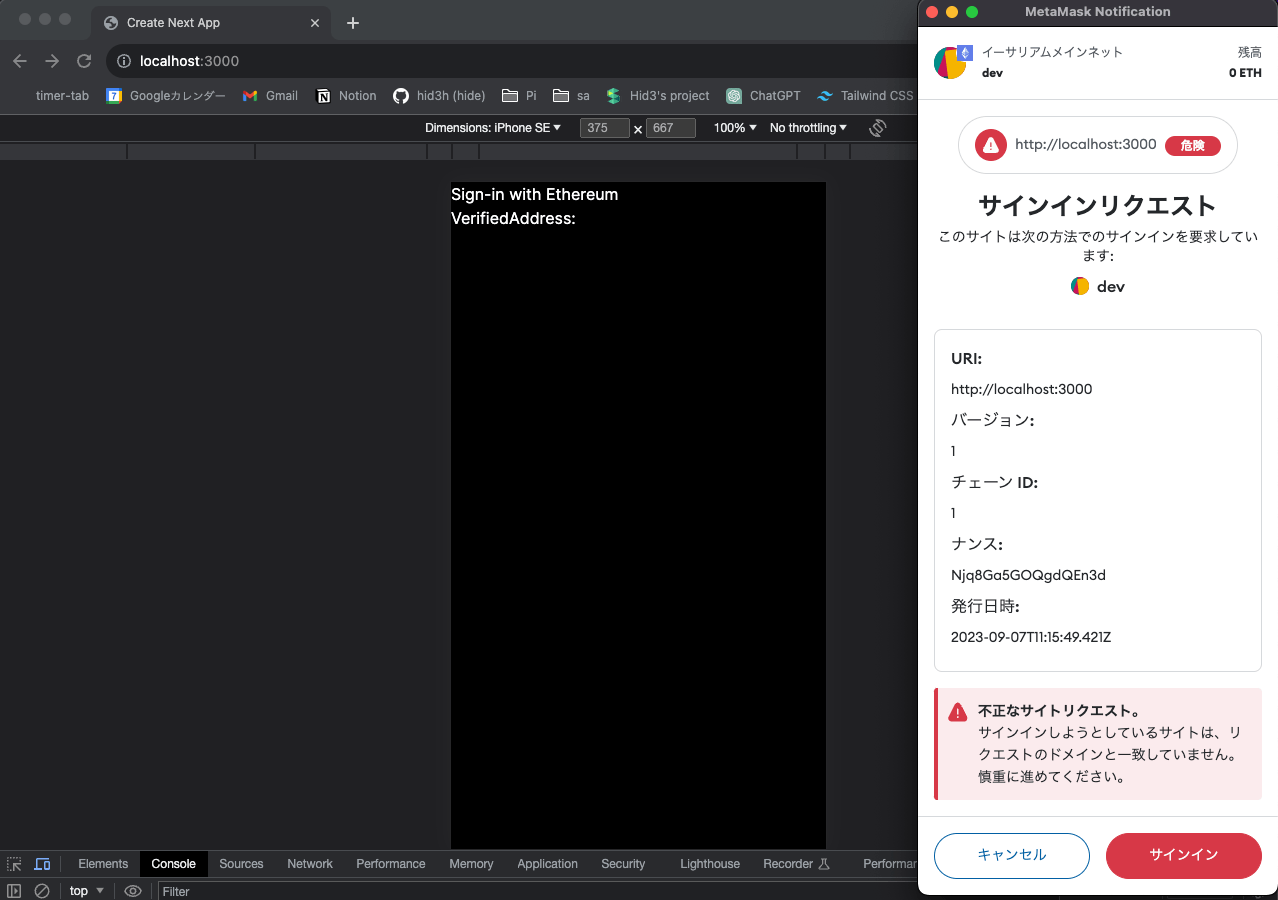Open the Hid3's project bookmark

tap(658, 96)
